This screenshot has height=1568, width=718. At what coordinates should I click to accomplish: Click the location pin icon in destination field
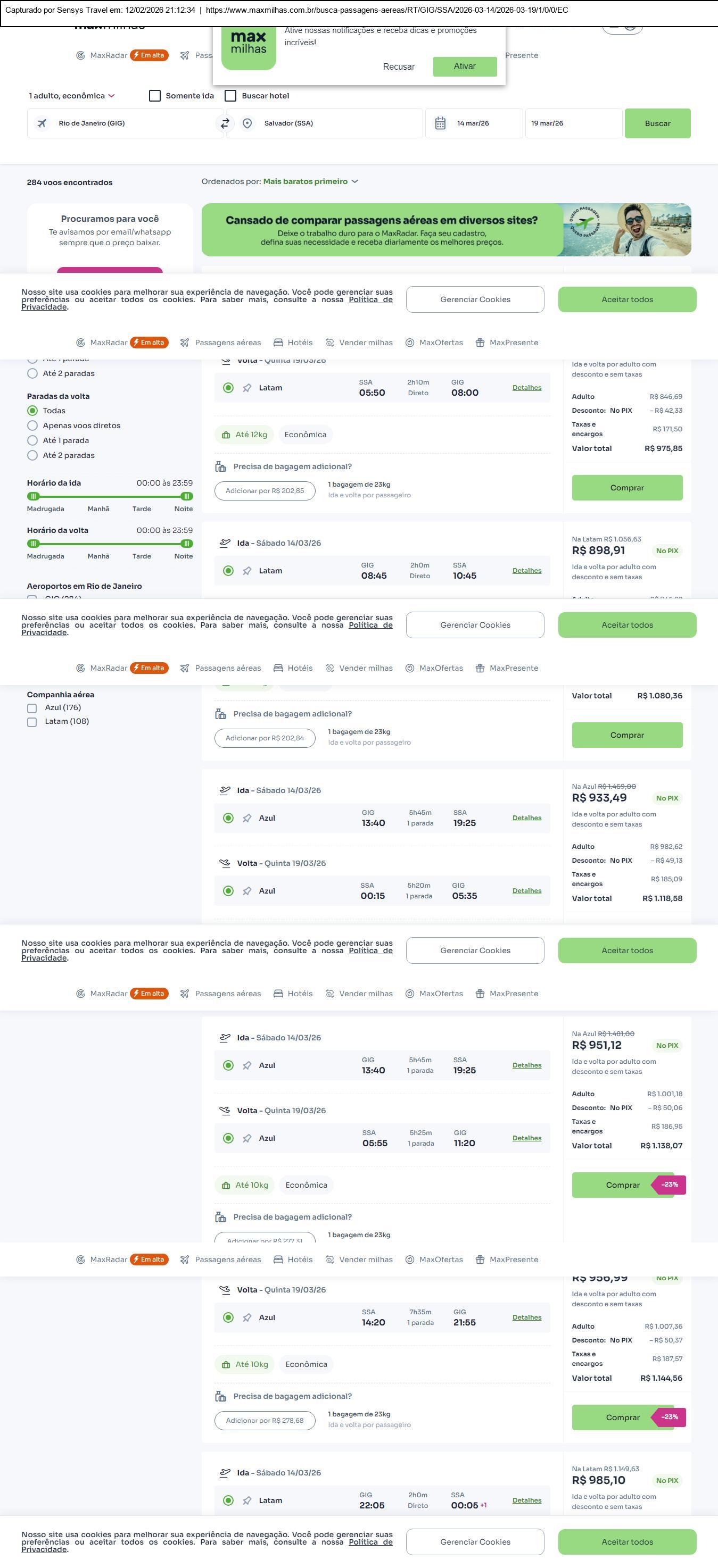click(247, 123)
